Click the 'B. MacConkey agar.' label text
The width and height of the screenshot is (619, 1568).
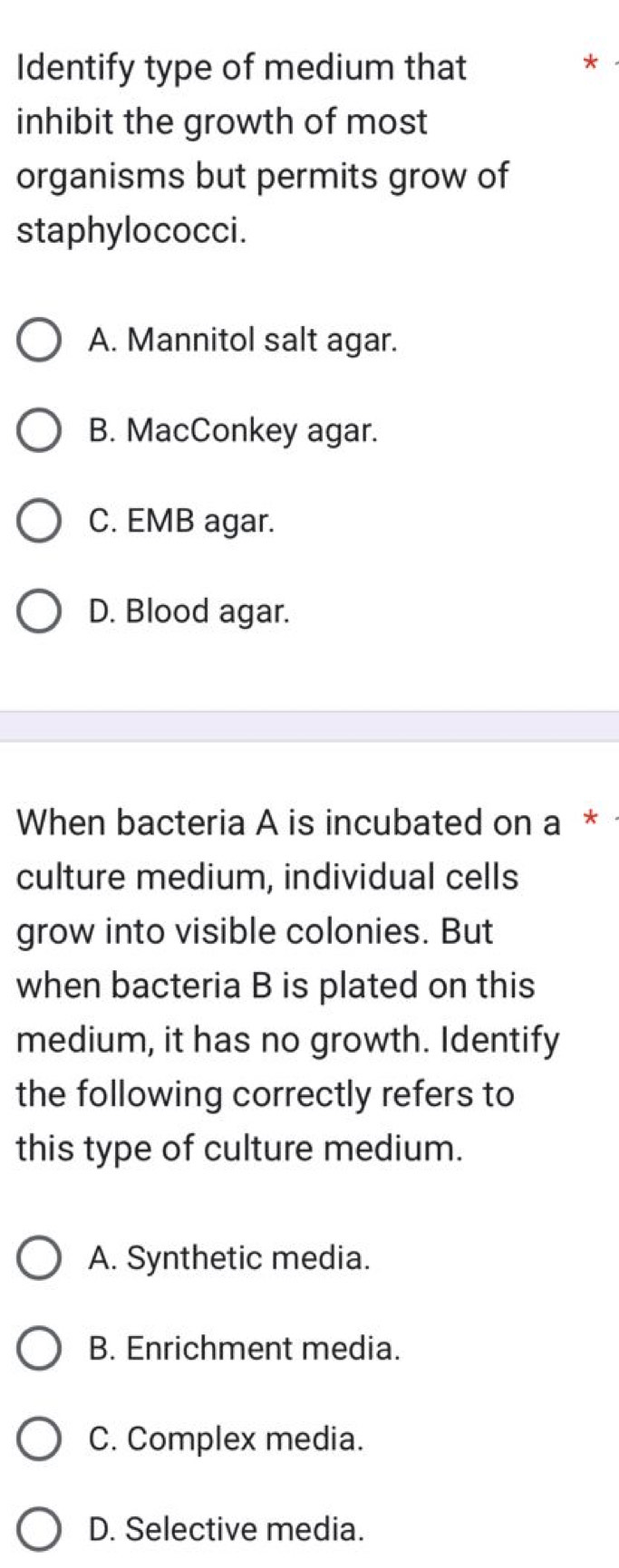click(x=234, y=431)
